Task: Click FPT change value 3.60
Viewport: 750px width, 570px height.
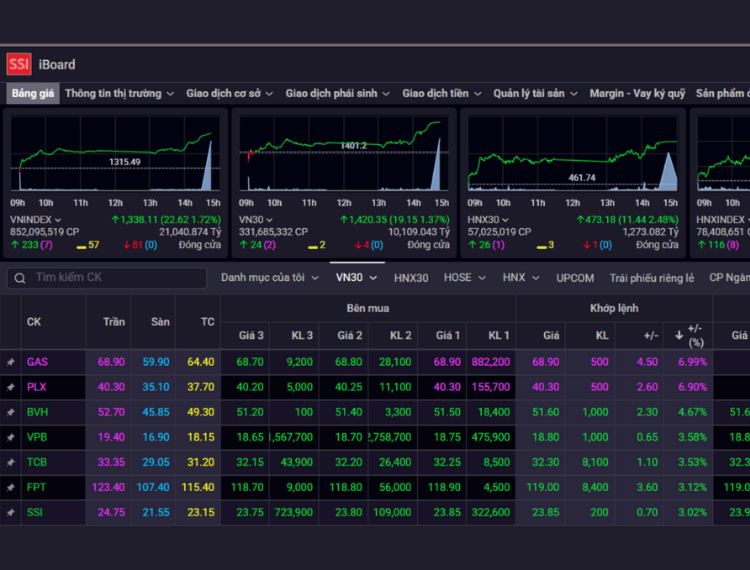Action: [x=647, y=487]
